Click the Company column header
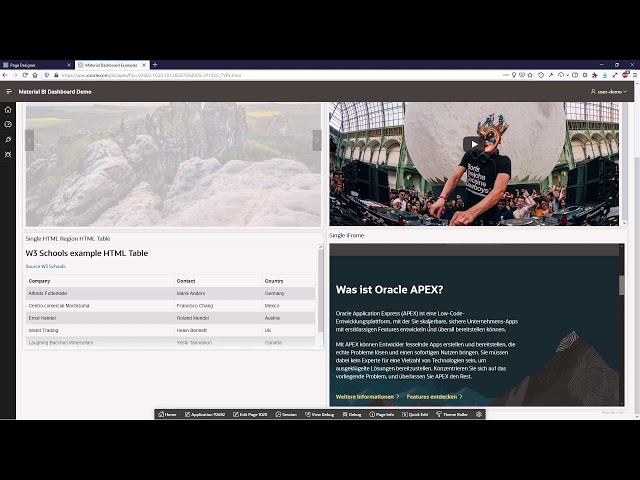640x480 pixels. [x=39, y=281]
